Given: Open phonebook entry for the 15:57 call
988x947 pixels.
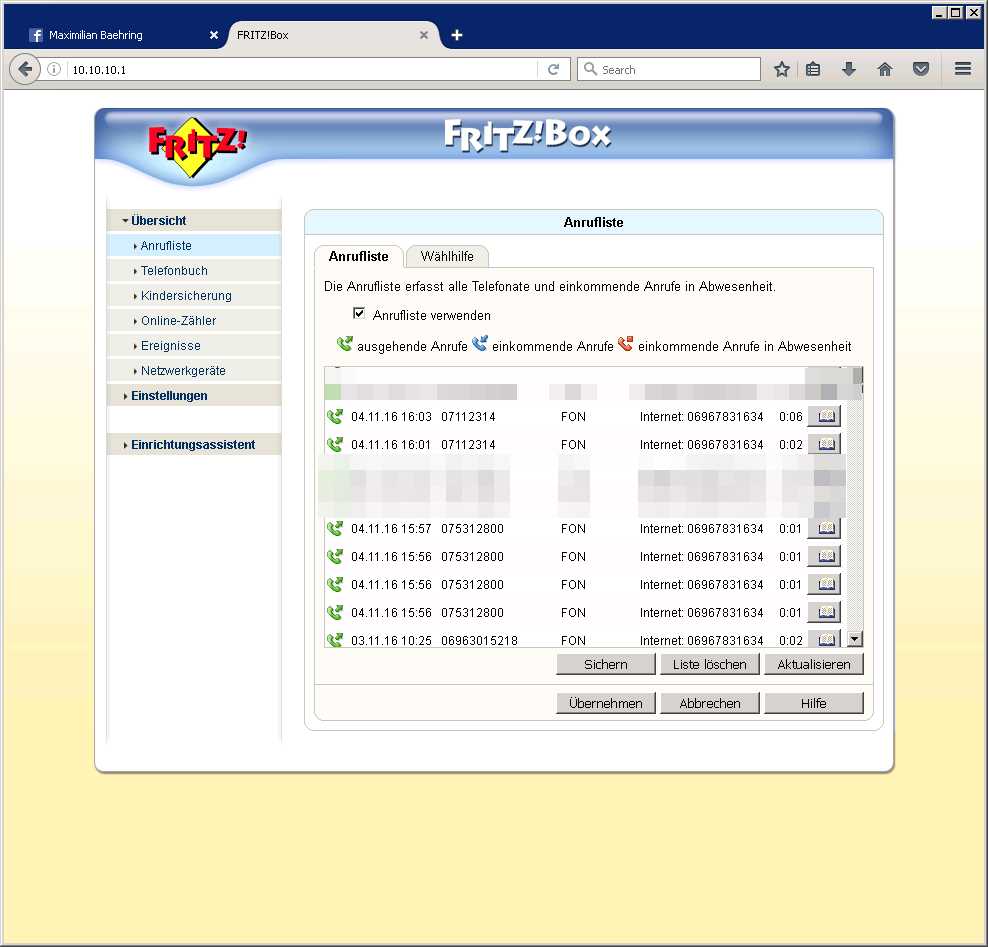Looking at the screenshot, I should [x=825, y=528].
